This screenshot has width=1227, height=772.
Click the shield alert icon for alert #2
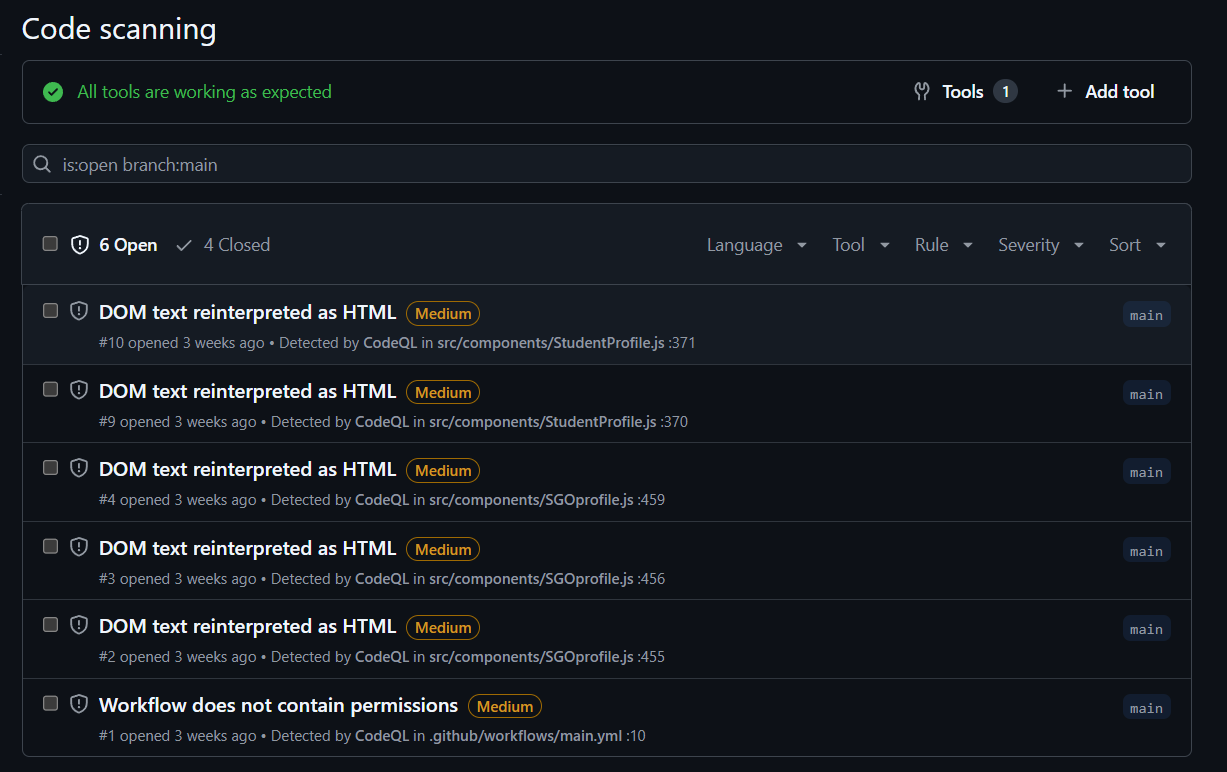(x=79, y=625)
